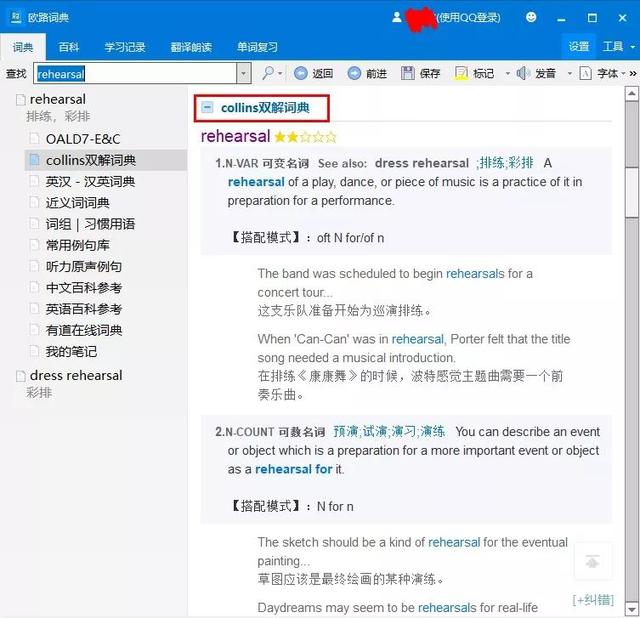Click the page icon beside 我的笔记
This screenshot has width=640, height=618.
pyautogui.click(x=35, y=351)
